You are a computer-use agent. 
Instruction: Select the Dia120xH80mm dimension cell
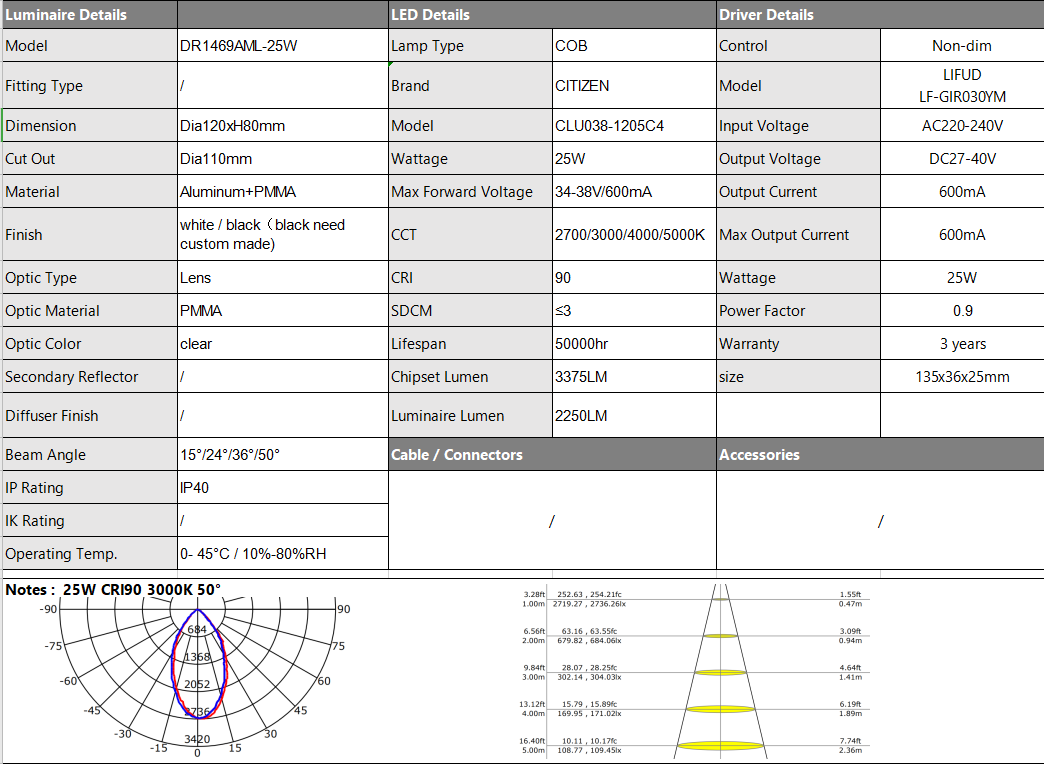[x=283, y=125]
